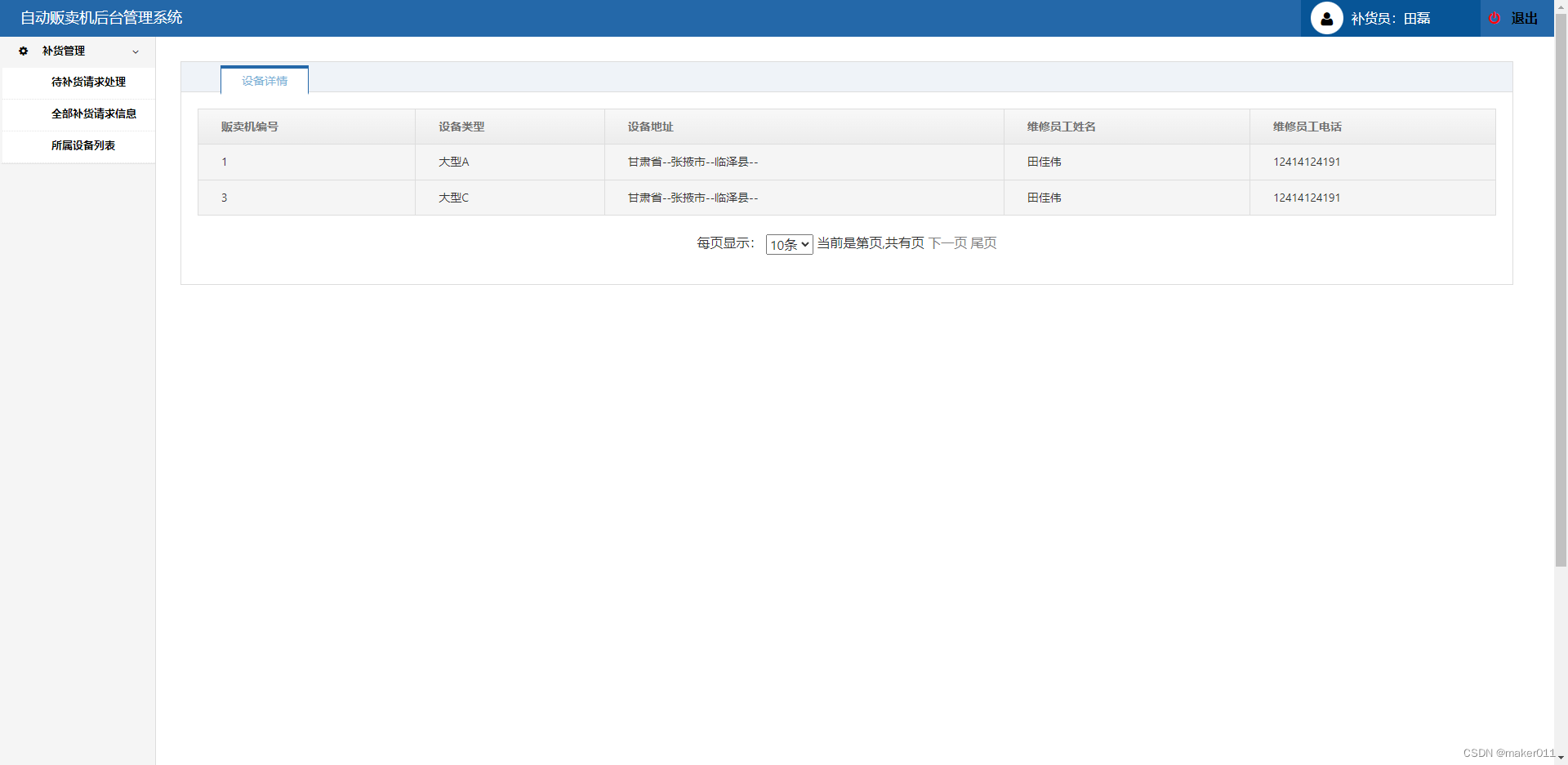Click phone 12414124191 in 大型A row
1568x765 pixels.
point(1307,162)
